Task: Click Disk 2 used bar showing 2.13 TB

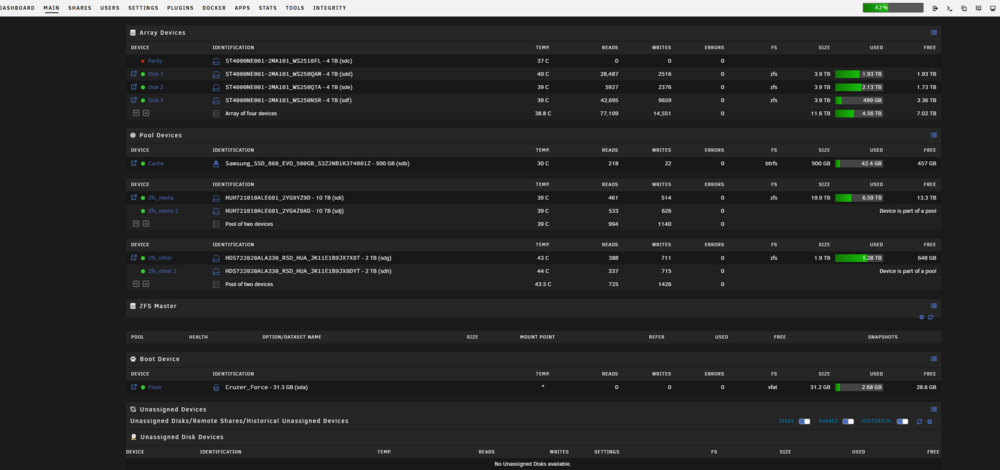Action: pyautogui.click(x=859, y=87)
